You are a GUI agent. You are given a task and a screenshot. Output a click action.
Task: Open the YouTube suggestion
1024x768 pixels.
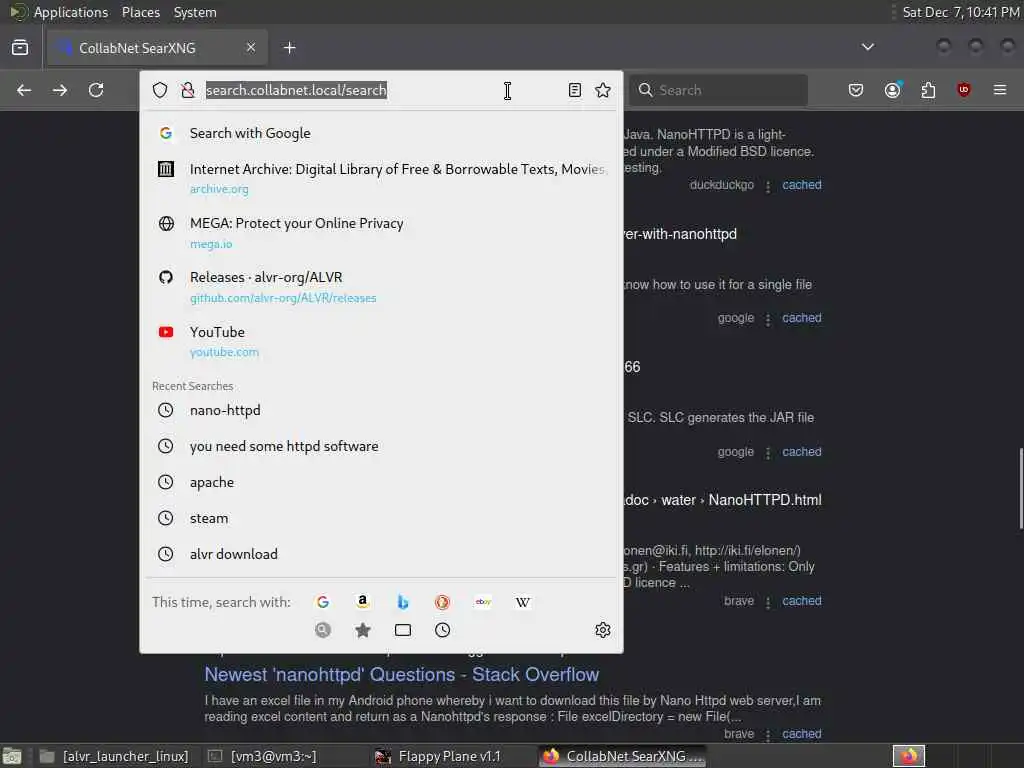tap(381, 342)
